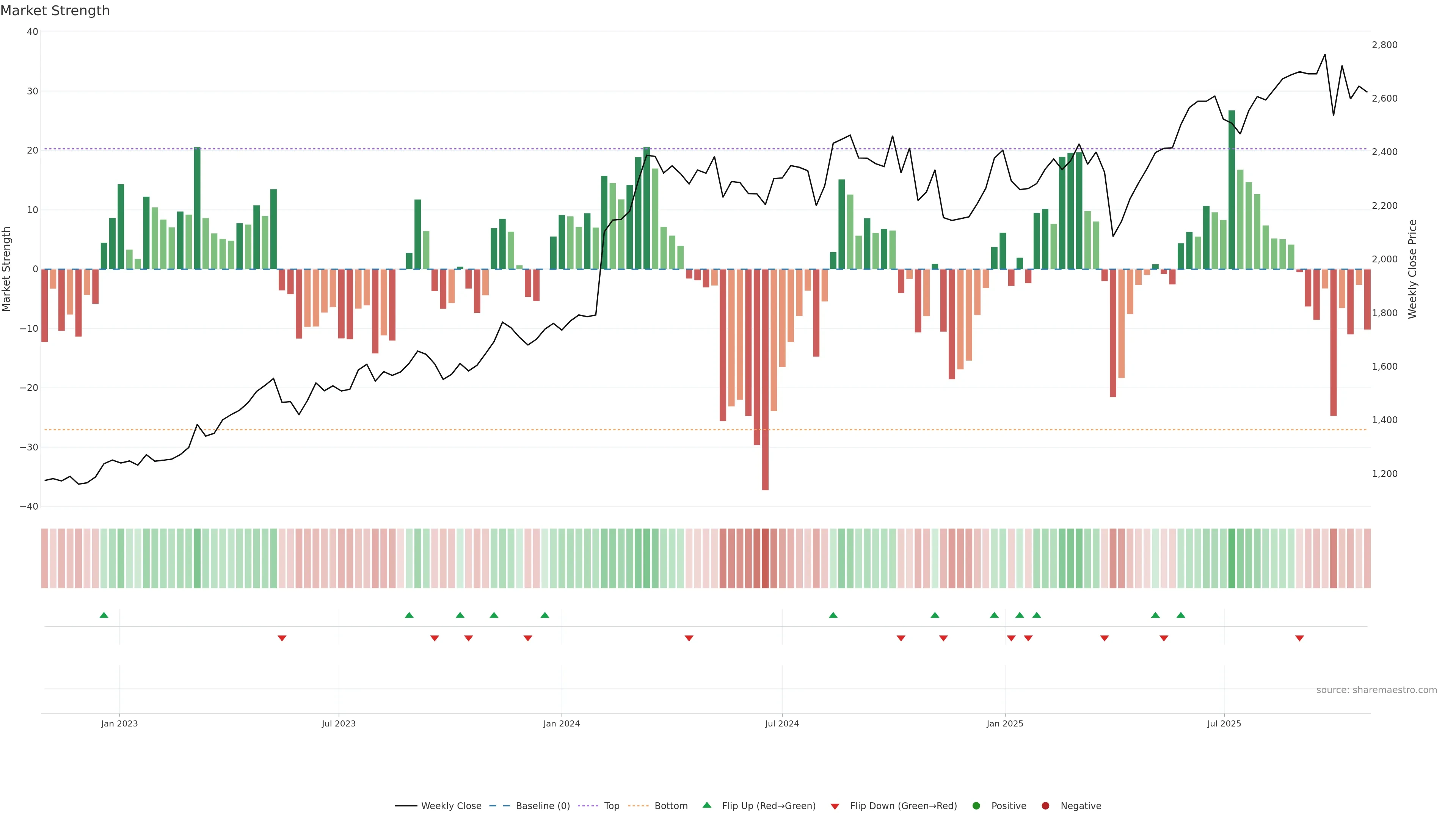Click the darkest red heatmap cell in strip
This screenshot has width=1456, height=819.
(765, 558)
